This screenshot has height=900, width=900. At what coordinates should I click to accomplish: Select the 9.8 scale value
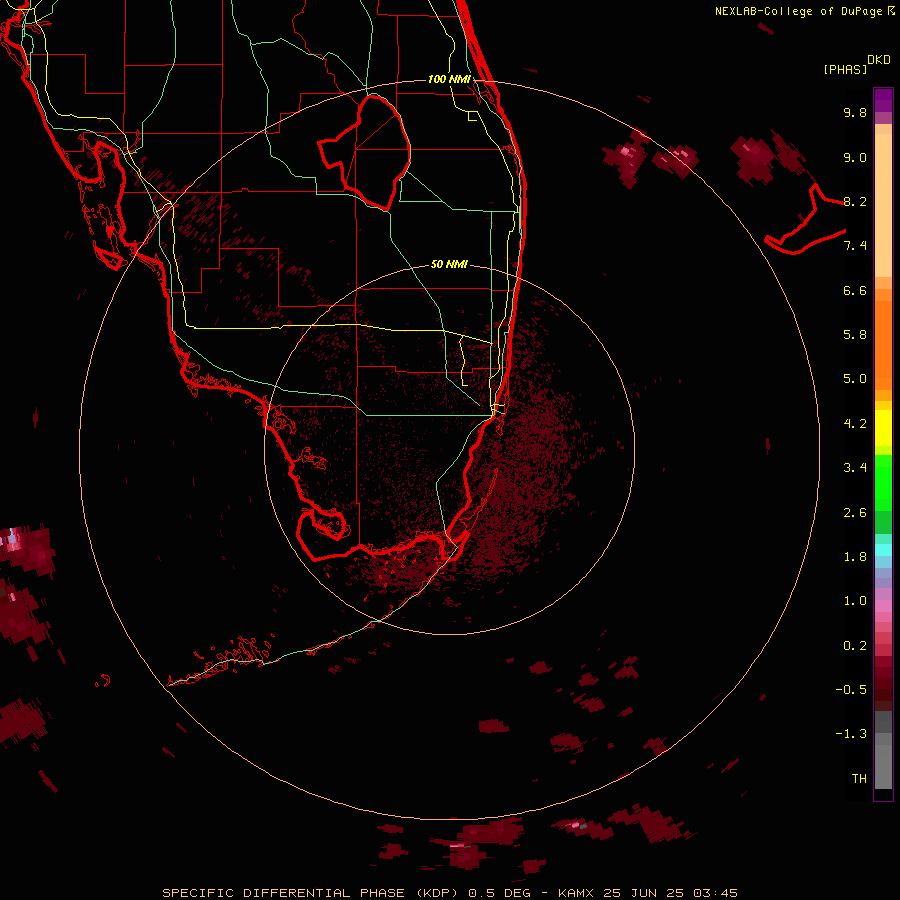click(x=855, y=112)
